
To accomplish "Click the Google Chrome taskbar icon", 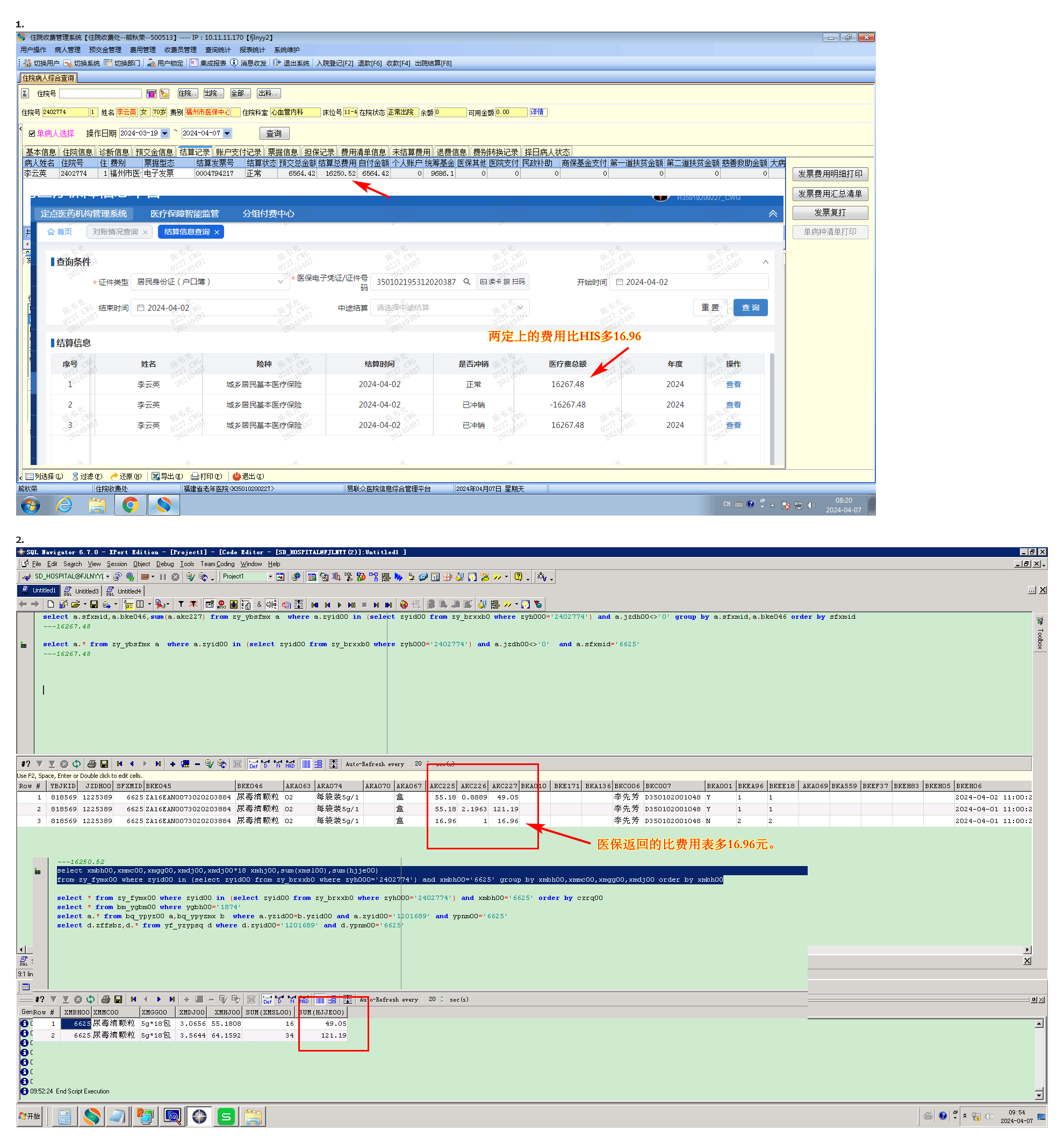I will [131, 505].
